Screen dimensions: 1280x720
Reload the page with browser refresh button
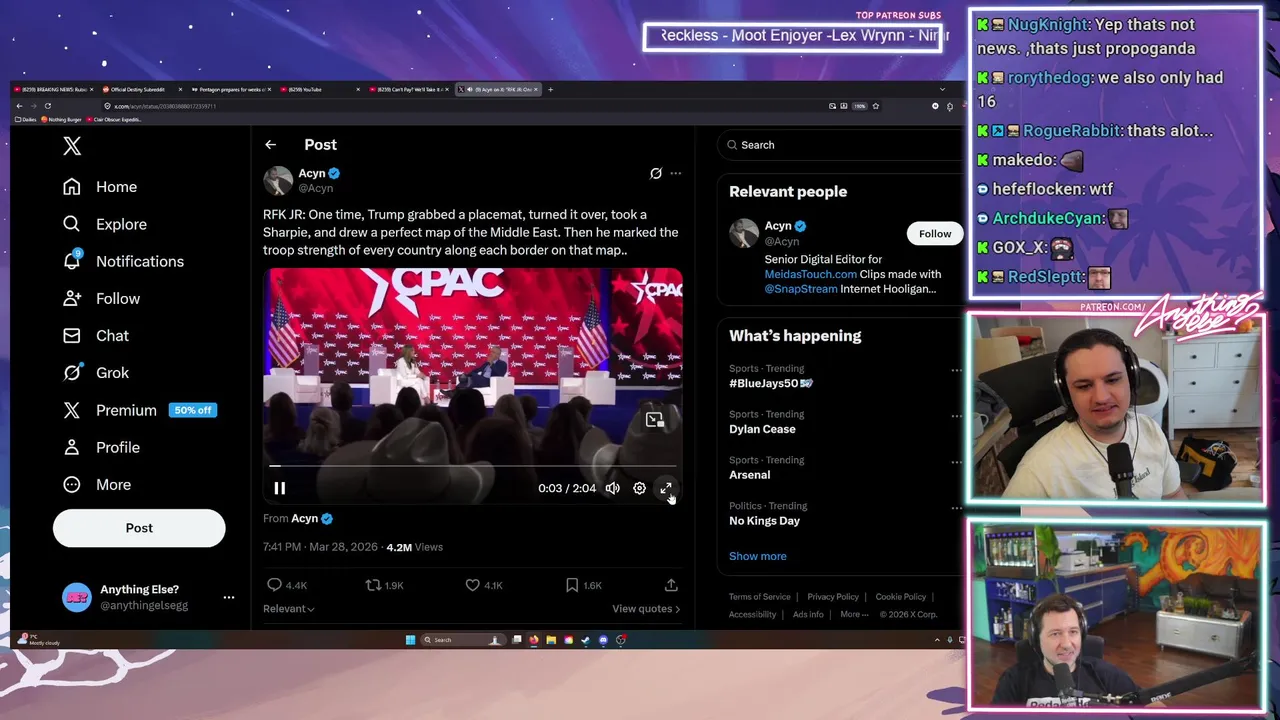coord(47,105)
